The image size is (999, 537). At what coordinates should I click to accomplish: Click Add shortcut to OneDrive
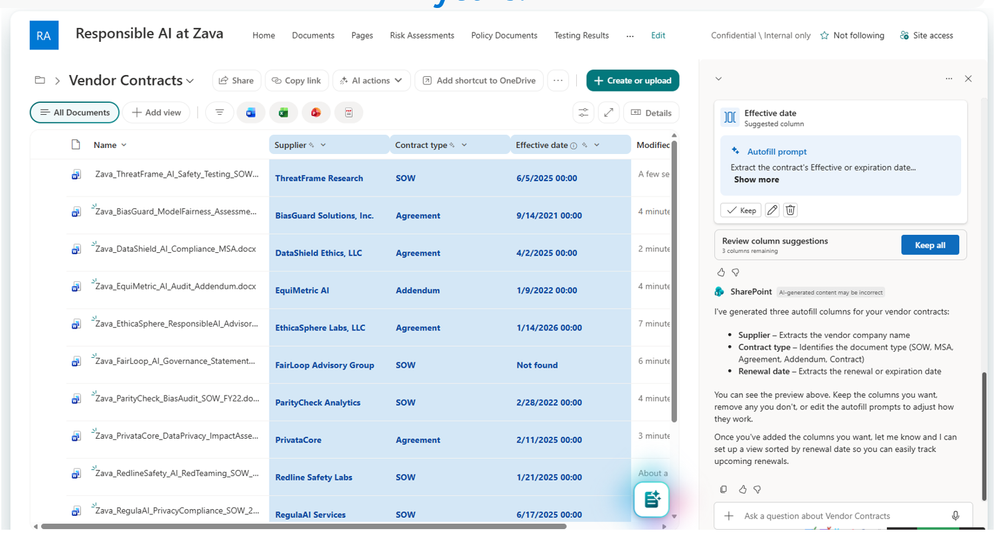pyautogui.click(x=479, y=80)
